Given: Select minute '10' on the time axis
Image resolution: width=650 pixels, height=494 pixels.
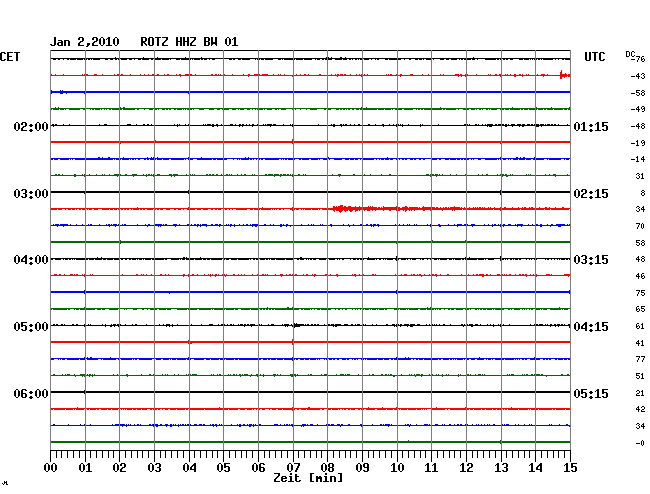Looking at the screenshot, I should [397, 467].
